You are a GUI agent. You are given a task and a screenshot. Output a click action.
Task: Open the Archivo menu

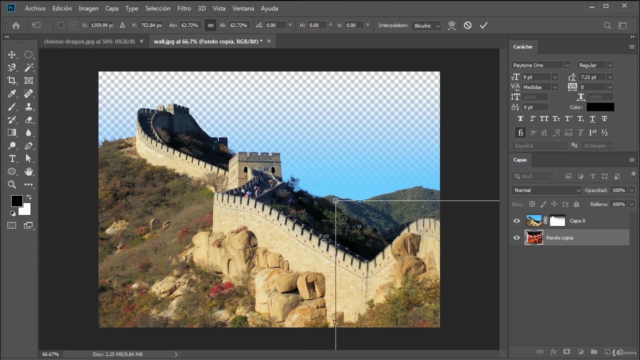click(35, 8)
